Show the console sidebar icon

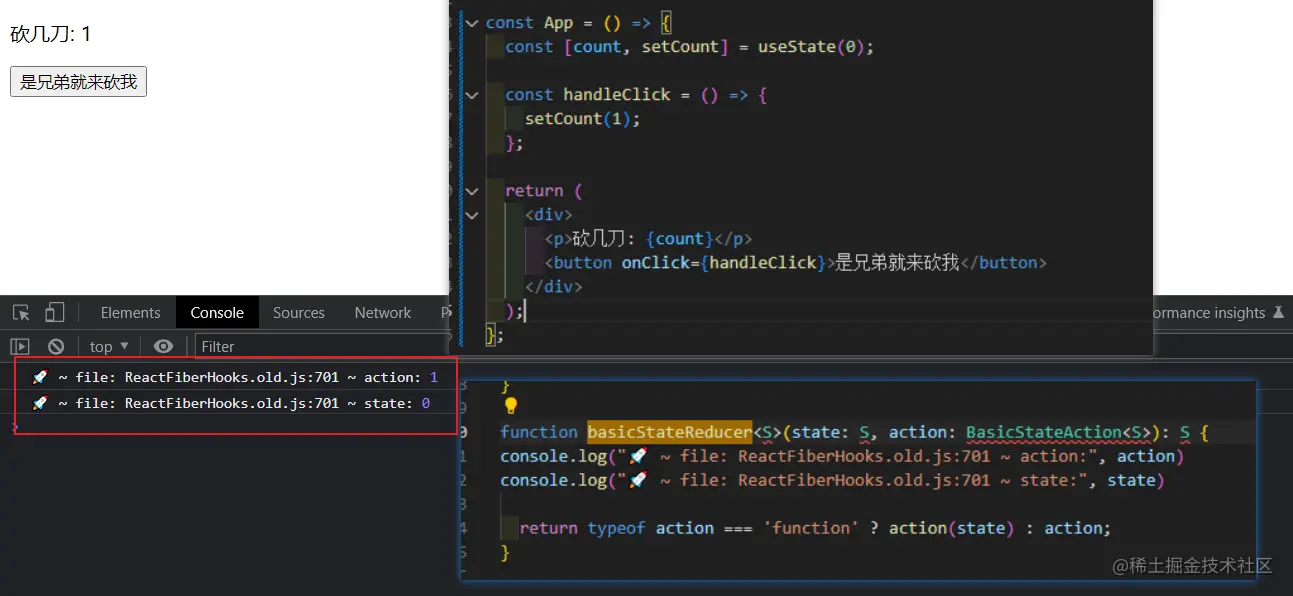pos(20,346)
